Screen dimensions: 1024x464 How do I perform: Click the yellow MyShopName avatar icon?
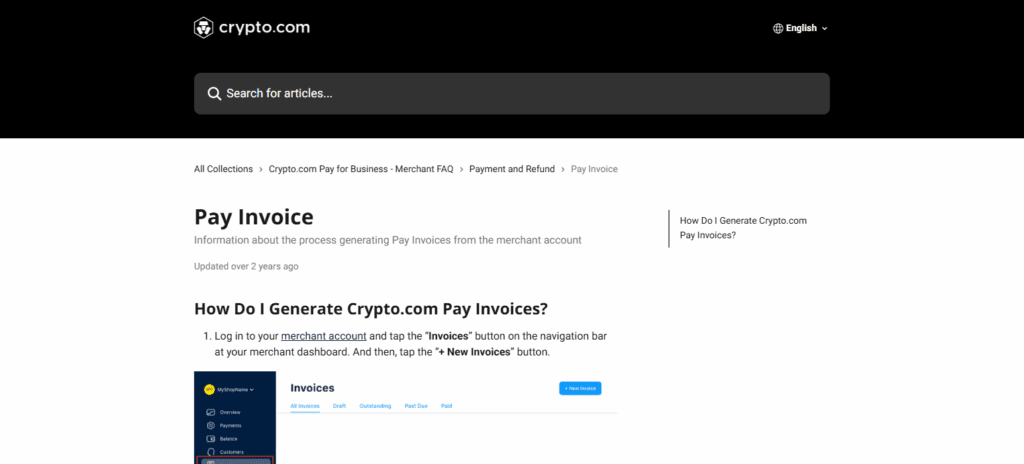[x=209, y=389]
